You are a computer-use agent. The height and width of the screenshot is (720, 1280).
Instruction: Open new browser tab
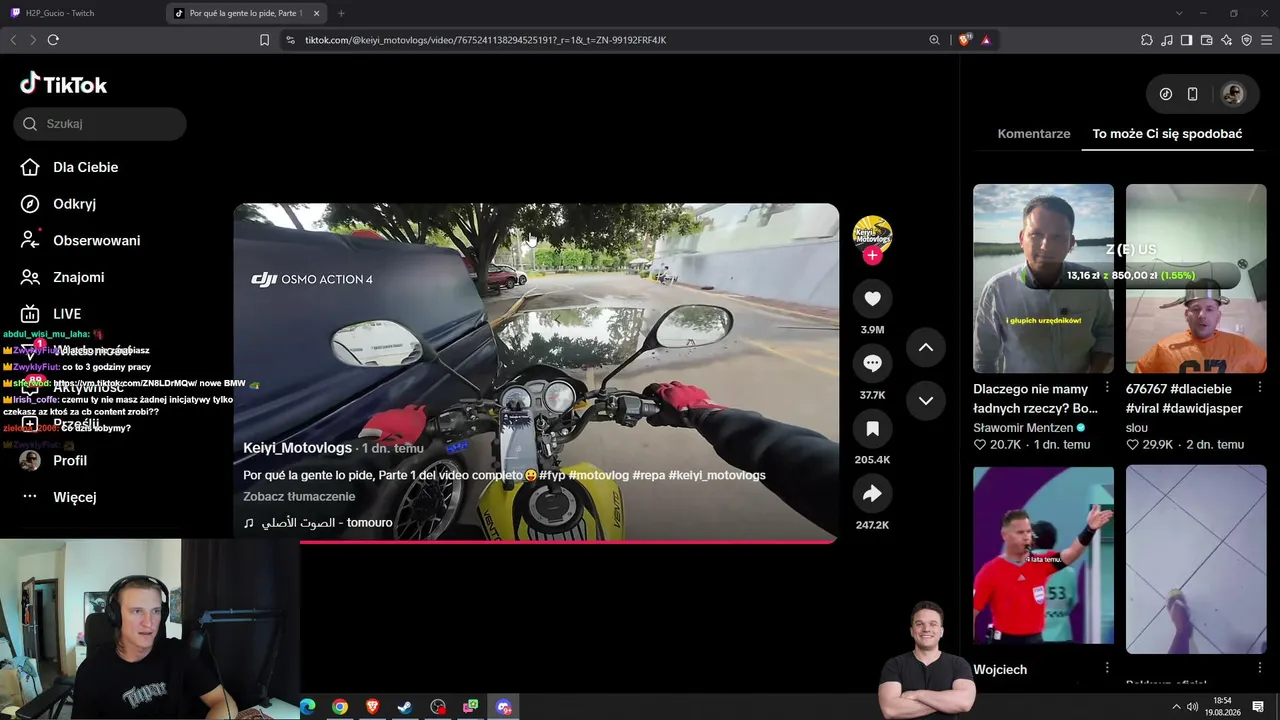[x=341, y=13]
